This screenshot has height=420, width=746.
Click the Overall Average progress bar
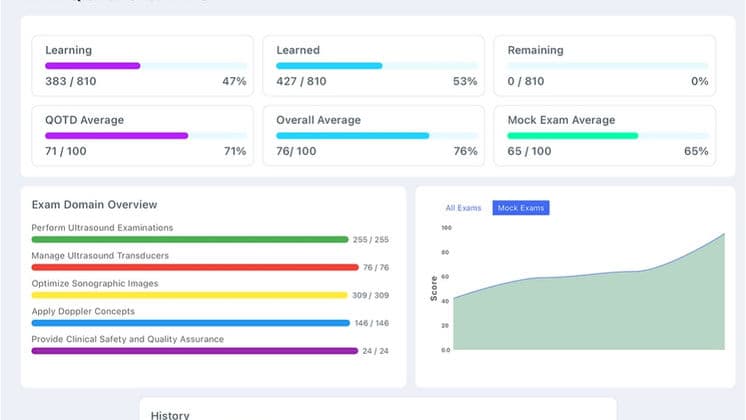tap(352, 136)
